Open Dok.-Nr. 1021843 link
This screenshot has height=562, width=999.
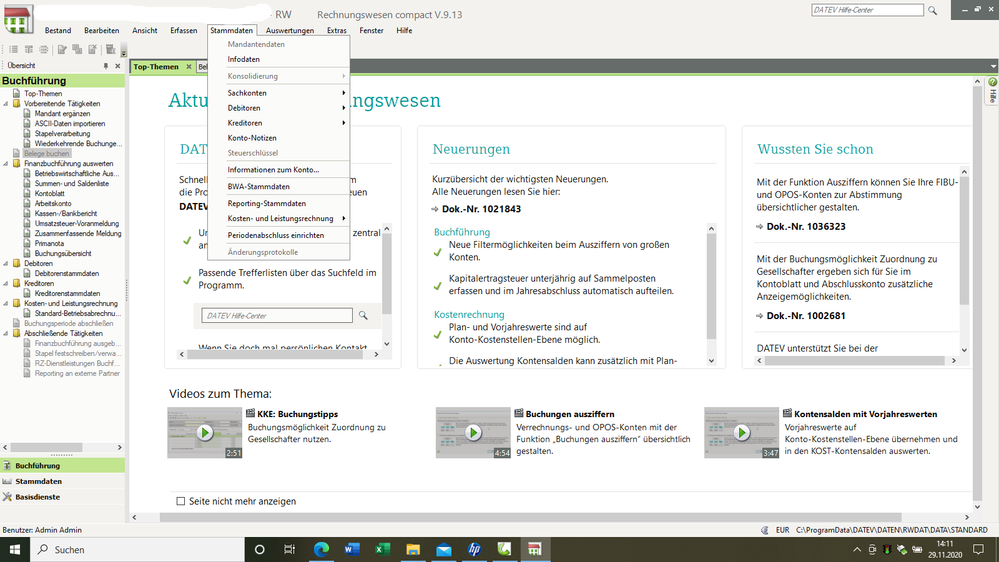pyautogui.click(x=481, y=209)
